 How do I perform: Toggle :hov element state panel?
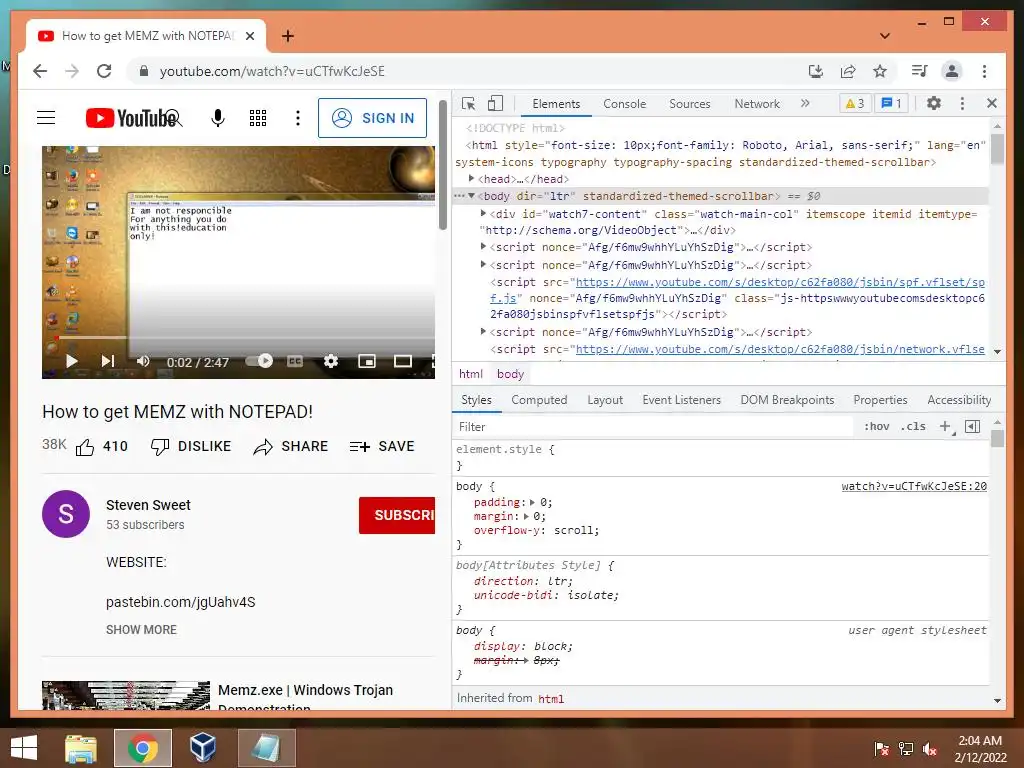(x=876, y=427)
